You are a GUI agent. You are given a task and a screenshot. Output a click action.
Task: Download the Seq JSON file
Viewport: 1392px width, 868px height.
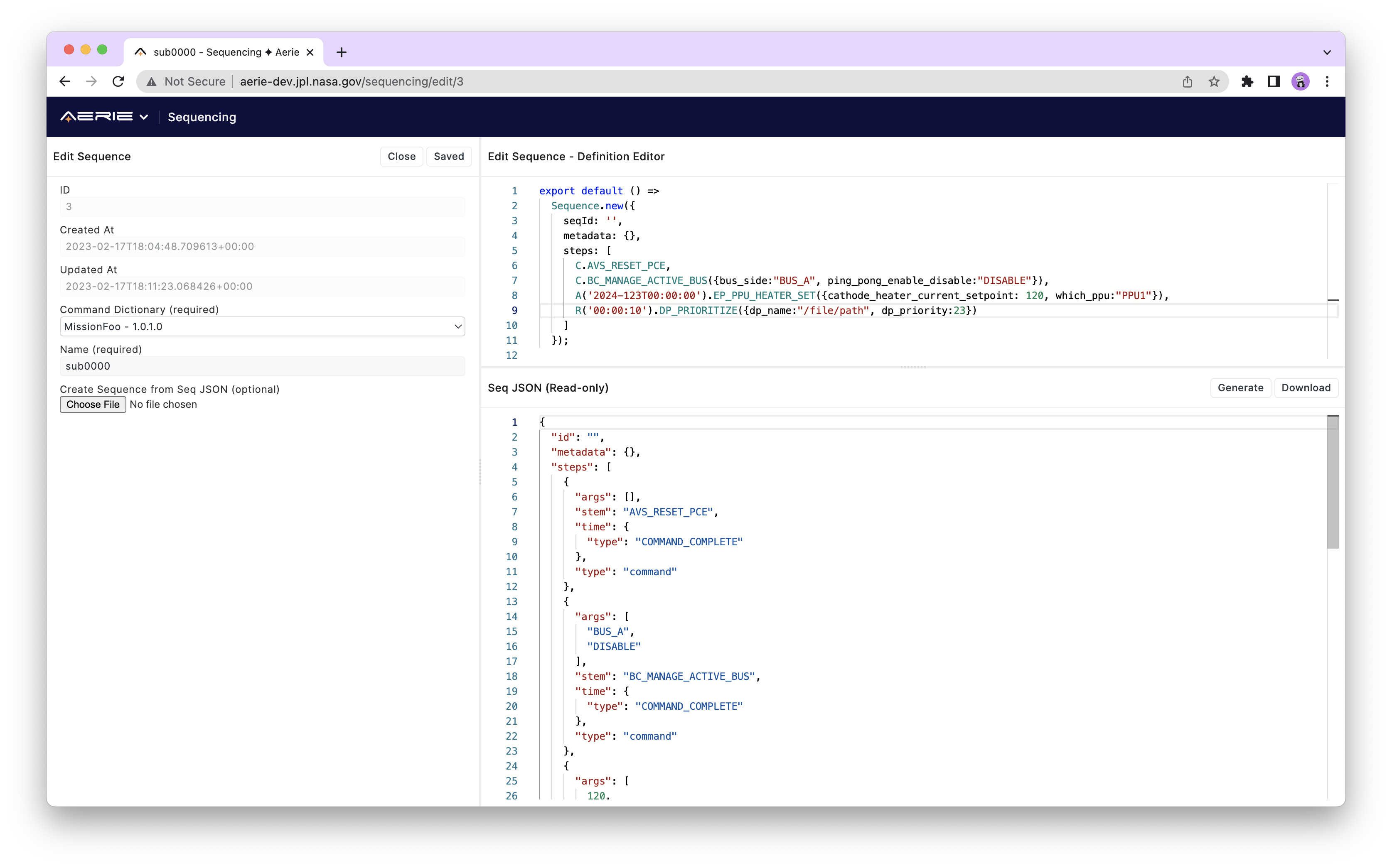coord(1306,387)
